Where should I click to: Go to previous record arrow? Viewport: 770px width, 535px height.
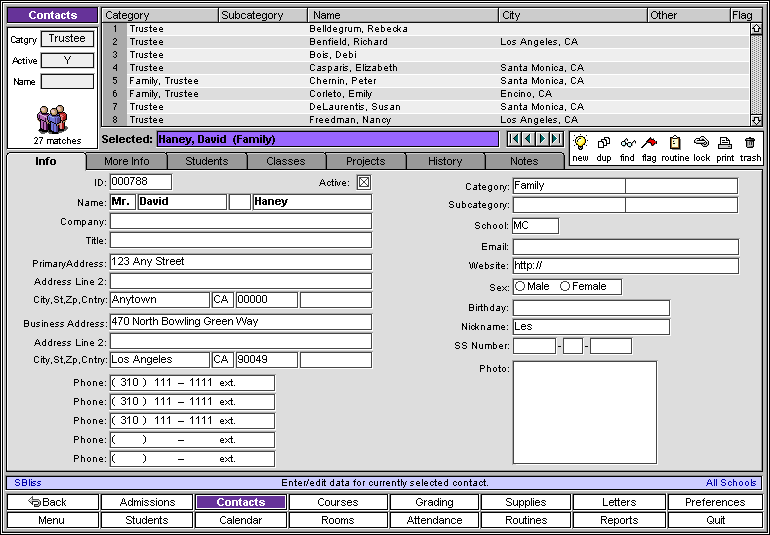coord(528,139)
